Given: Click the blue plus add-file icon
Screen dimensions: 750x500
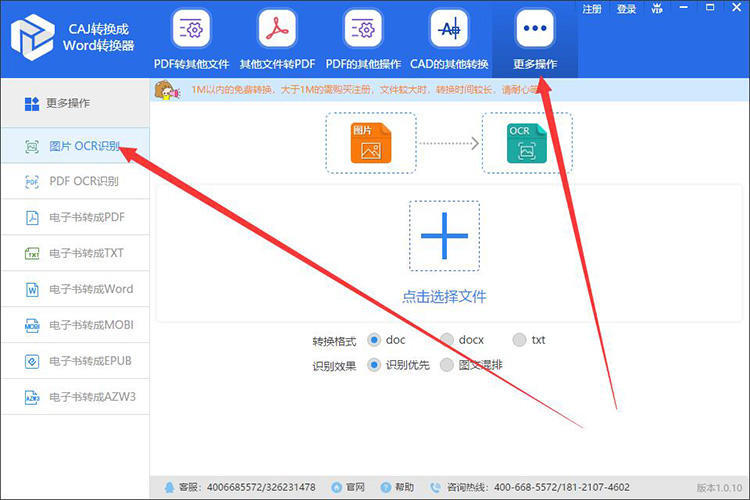Looking at the screenshot, I should point(444,236).
